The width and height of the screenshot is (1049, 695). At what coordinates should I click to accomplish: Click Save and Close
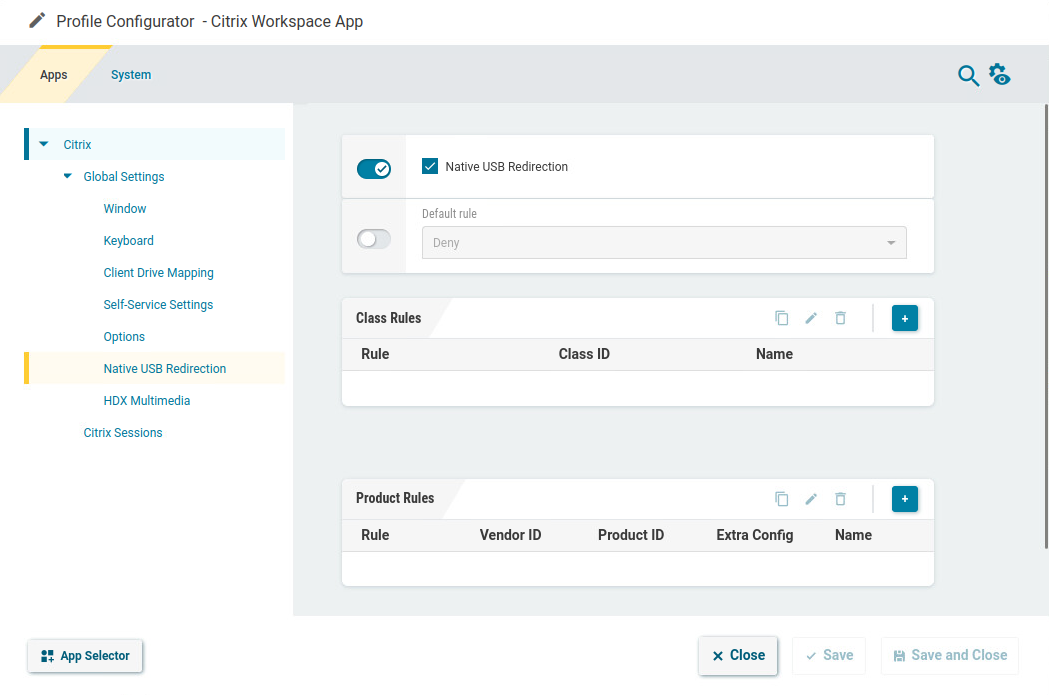[949, 655]
